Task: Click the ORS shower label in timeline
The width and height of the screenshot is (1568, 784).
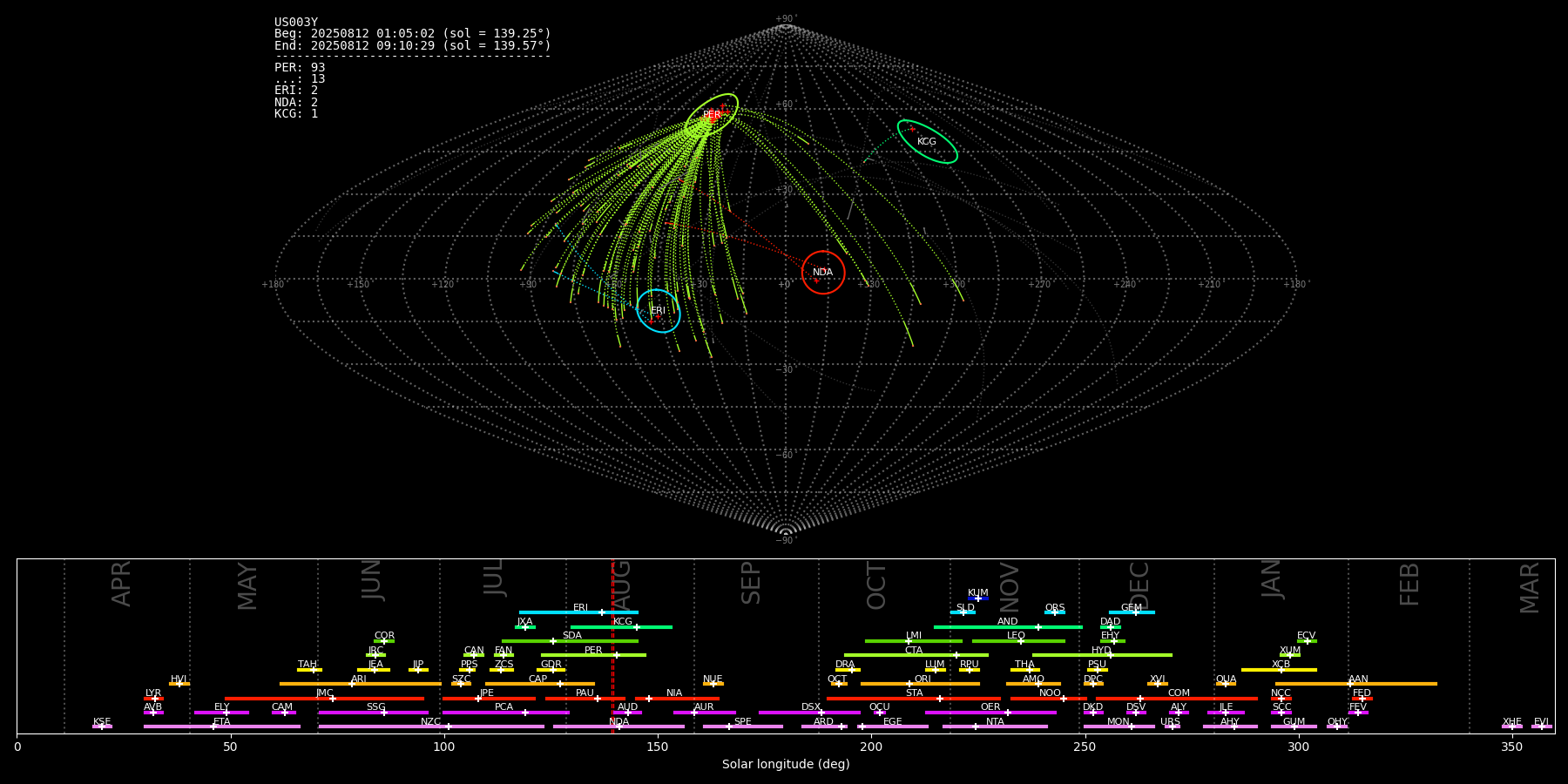Action: 1055,608
